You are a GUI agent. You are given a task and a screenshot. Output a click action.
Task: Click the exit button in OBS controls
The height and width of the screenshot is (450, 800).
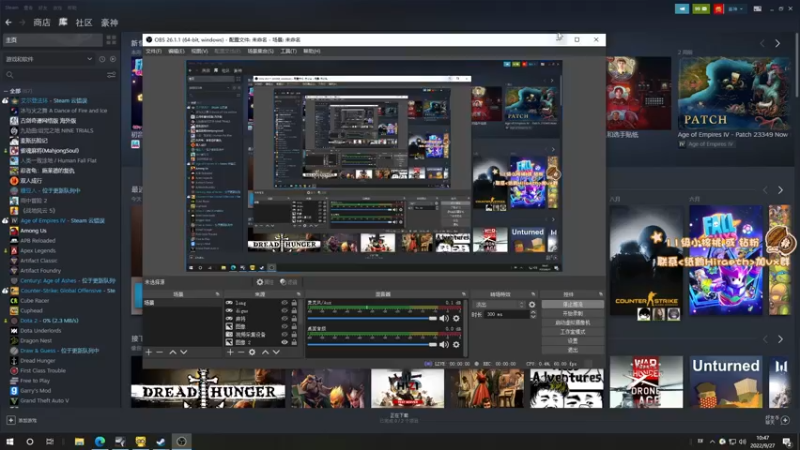572,350
